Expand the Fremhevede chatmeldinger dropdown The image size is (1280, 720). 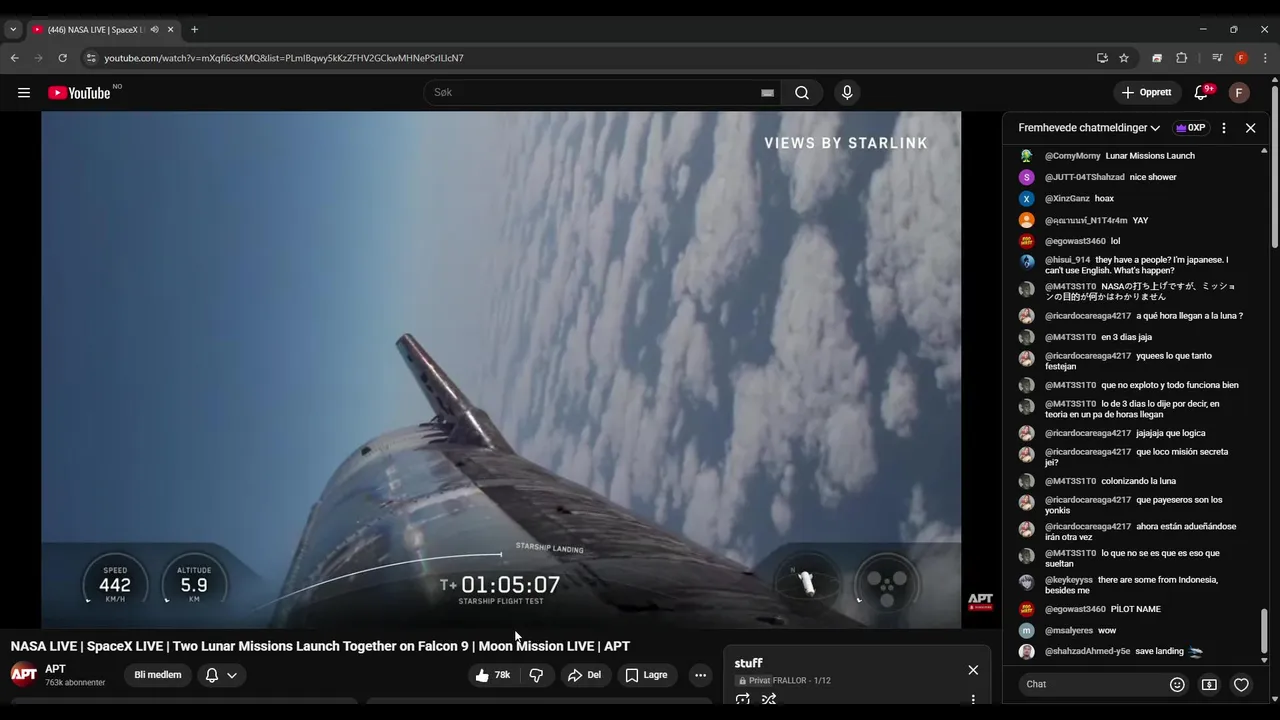(x=1089, y=128)
